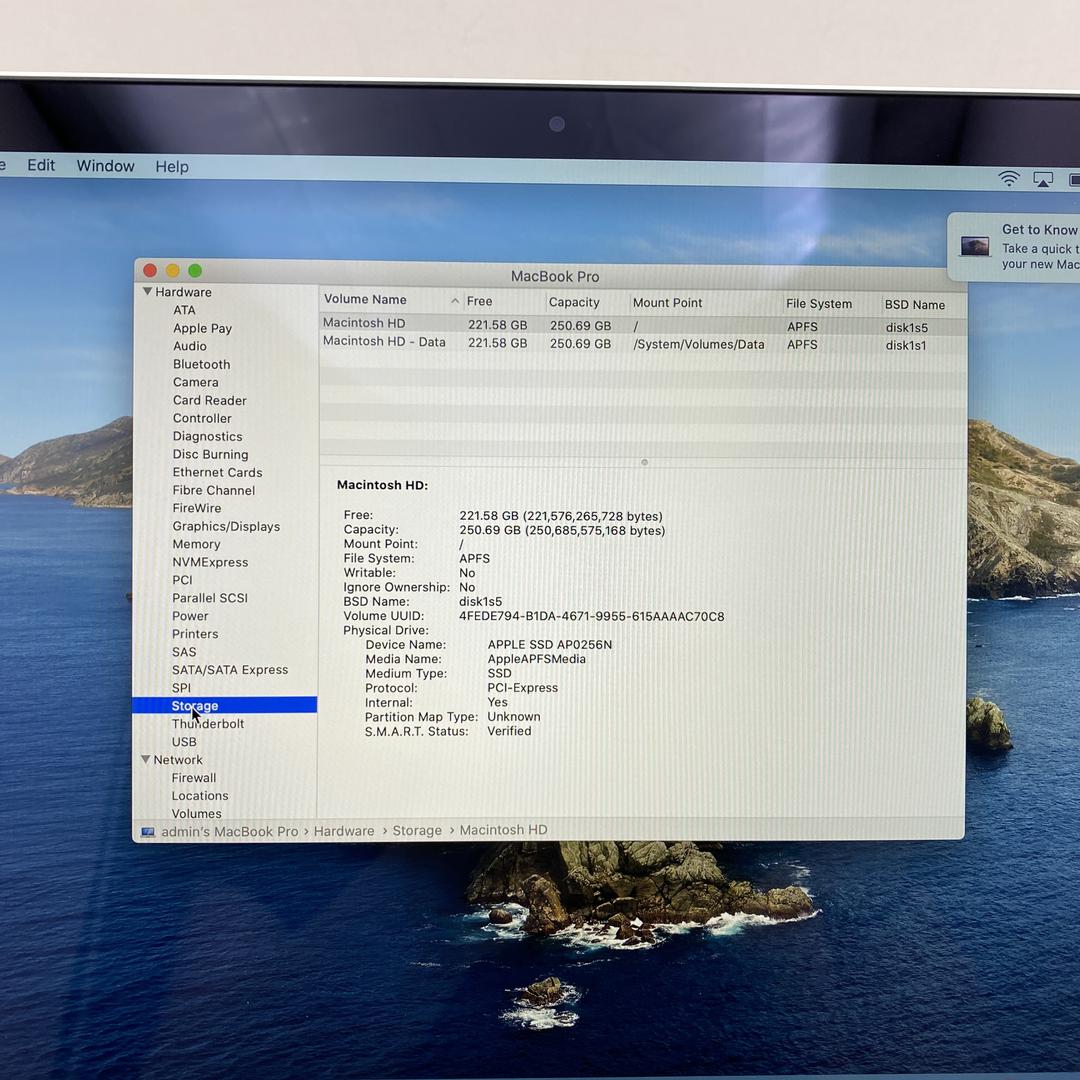Select Thunderbolt in the sidebar

(x=207, y=723)
